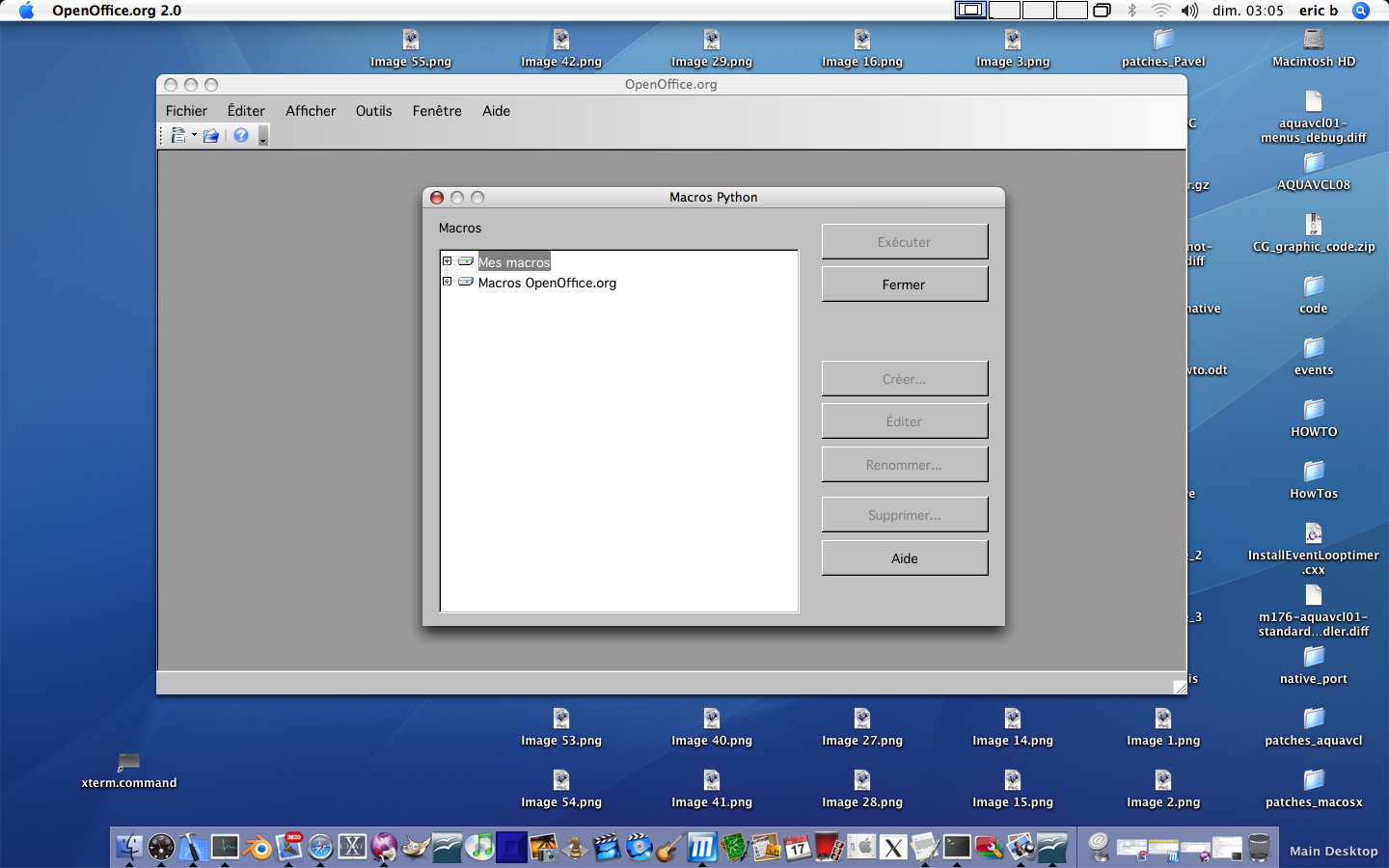1389x868 pixels.
Task: Launch Safari from the Dock
Action: point(320,848)
